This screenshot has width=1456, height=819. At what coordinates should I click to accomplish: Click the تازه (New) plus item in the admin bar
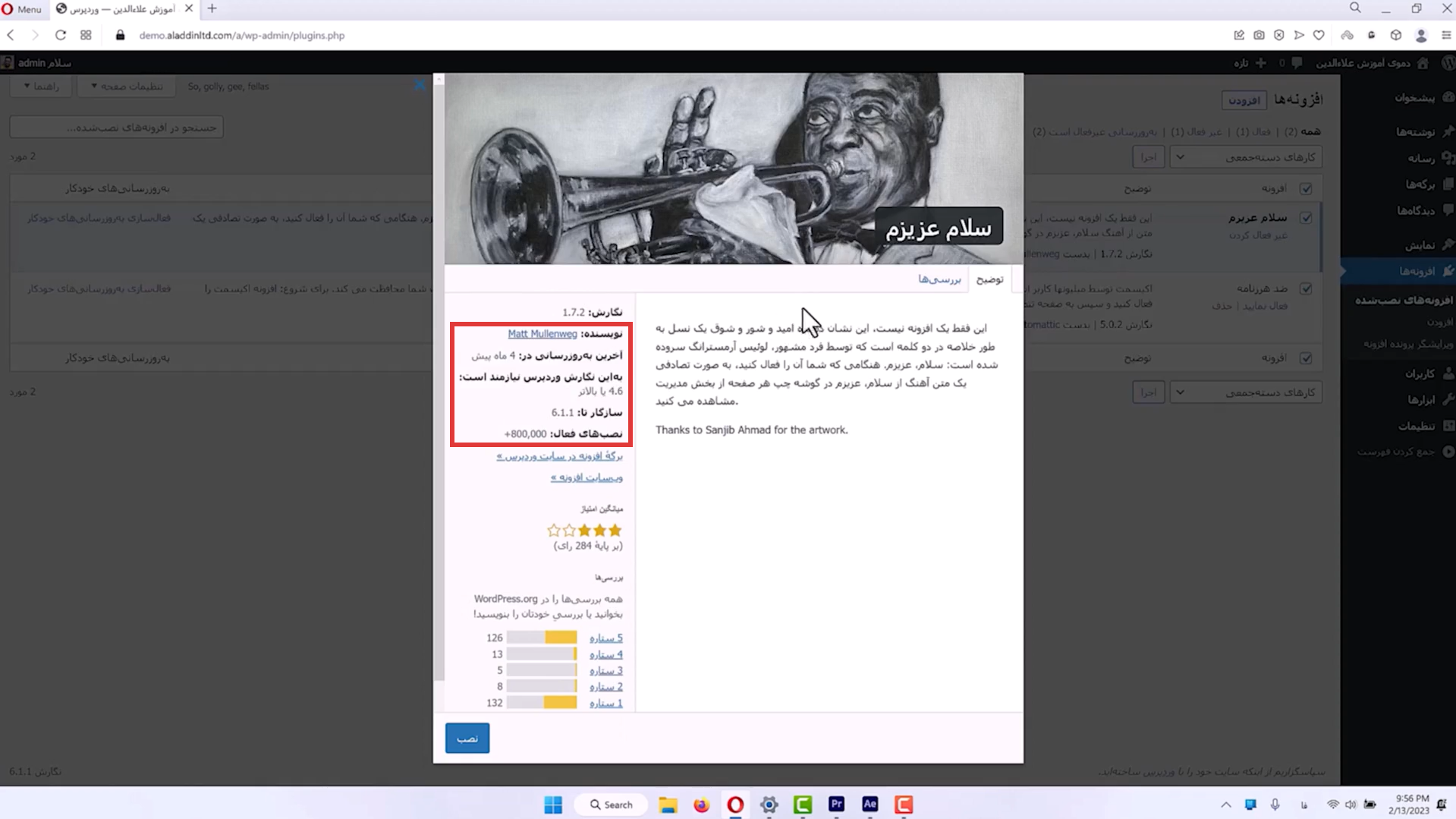[1250, 63]
